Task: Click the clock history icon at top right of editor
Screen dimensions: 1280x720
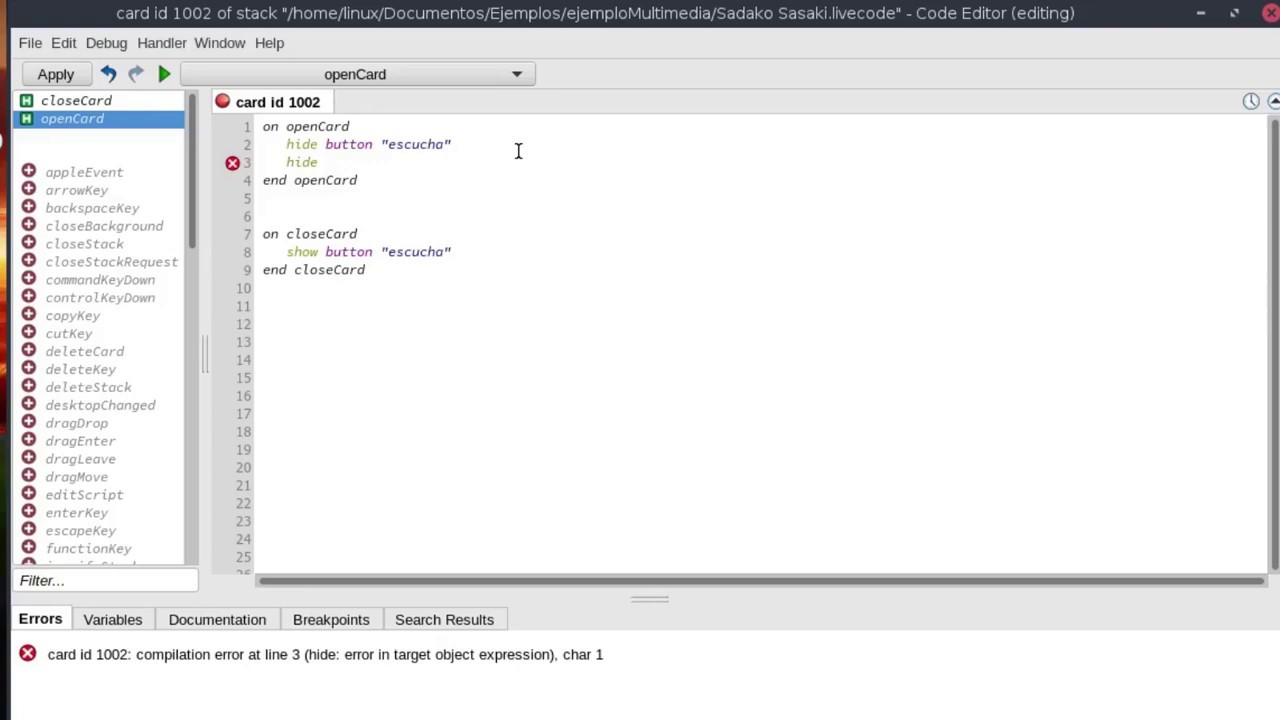Action: 1251,101
